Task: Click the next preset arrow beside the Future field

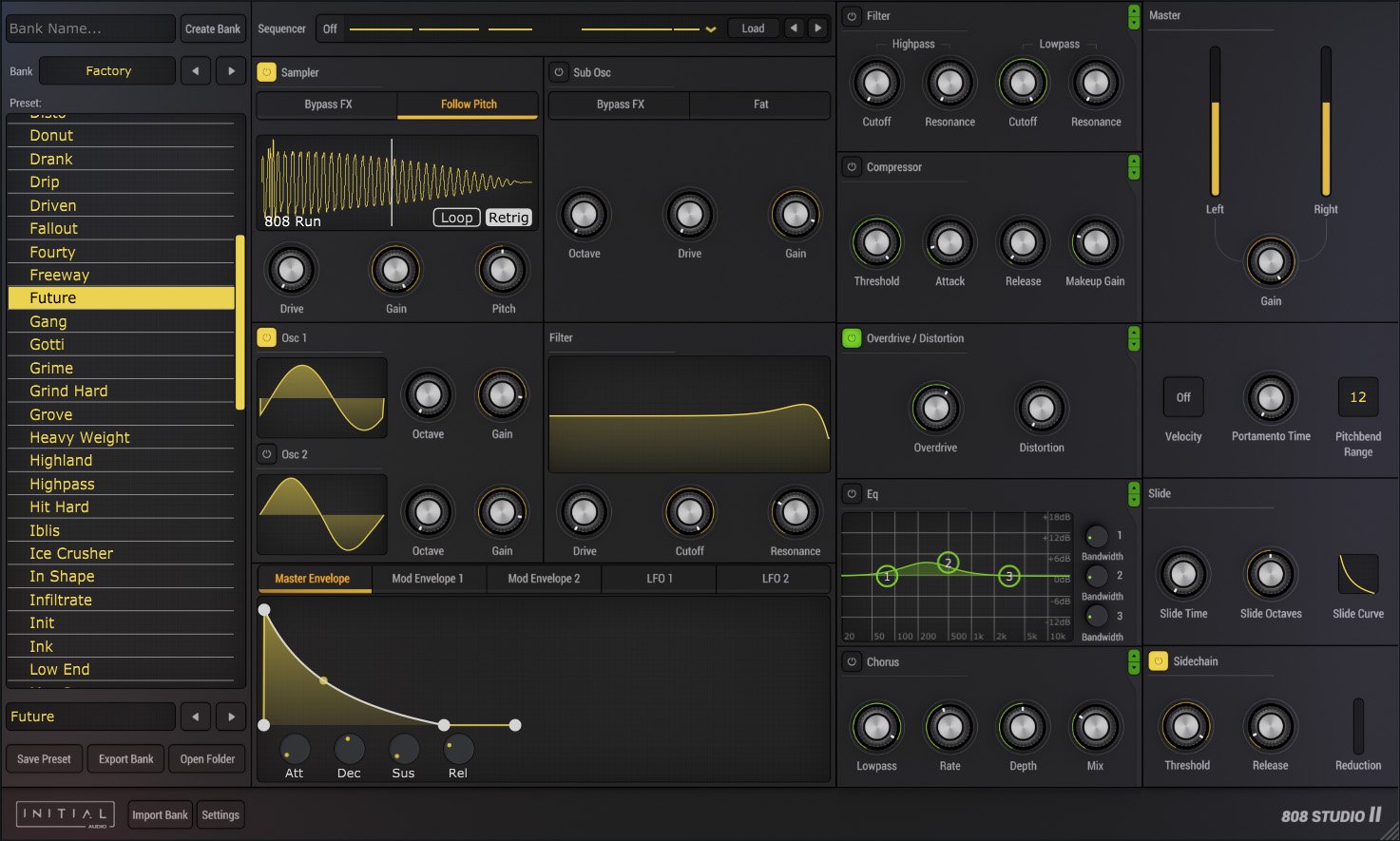Action: click(230, 716)
